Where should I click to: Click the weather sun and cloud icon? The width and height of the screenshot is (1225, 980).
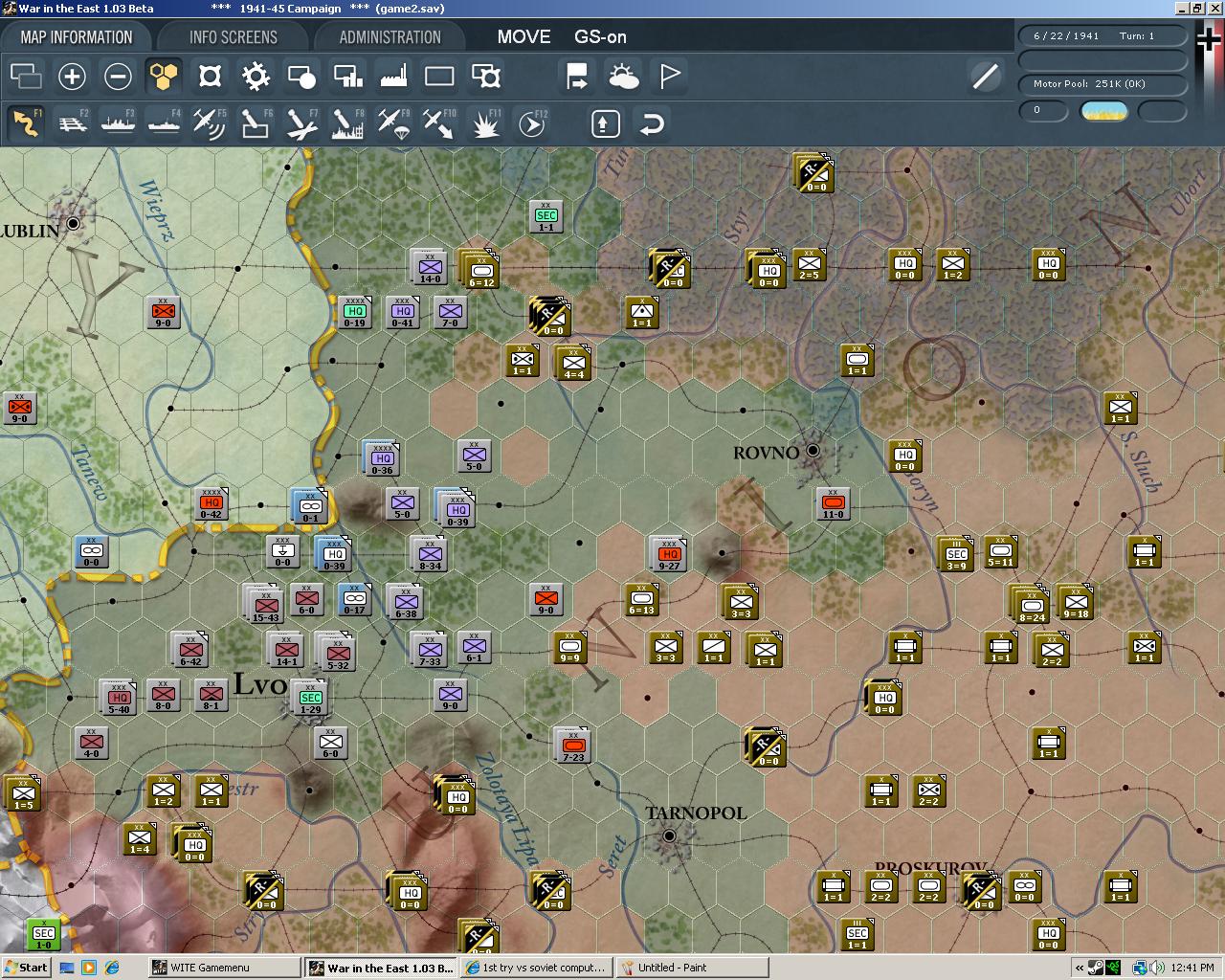coord(623,76)
